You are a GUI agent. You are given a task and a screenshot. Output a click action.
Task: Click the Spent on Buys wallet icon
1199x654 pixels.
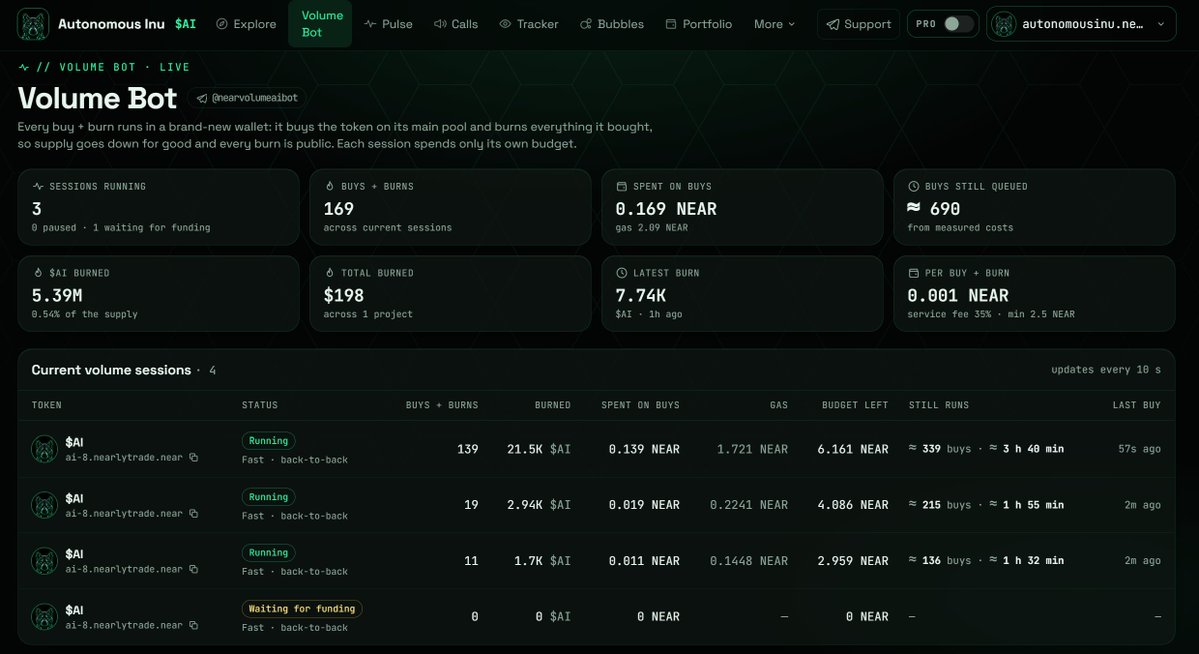622,187
